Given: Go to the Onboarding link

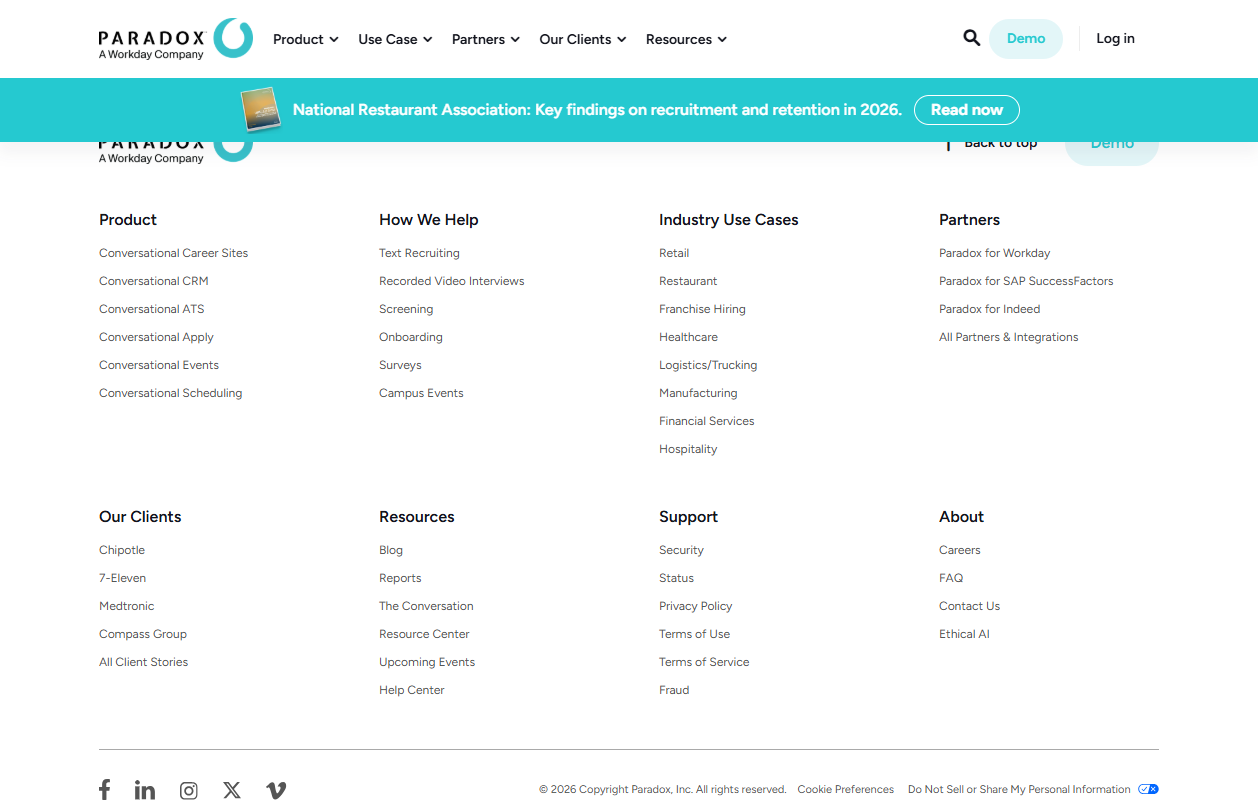Looking at the screenshot, I should (x=410, y=337).
